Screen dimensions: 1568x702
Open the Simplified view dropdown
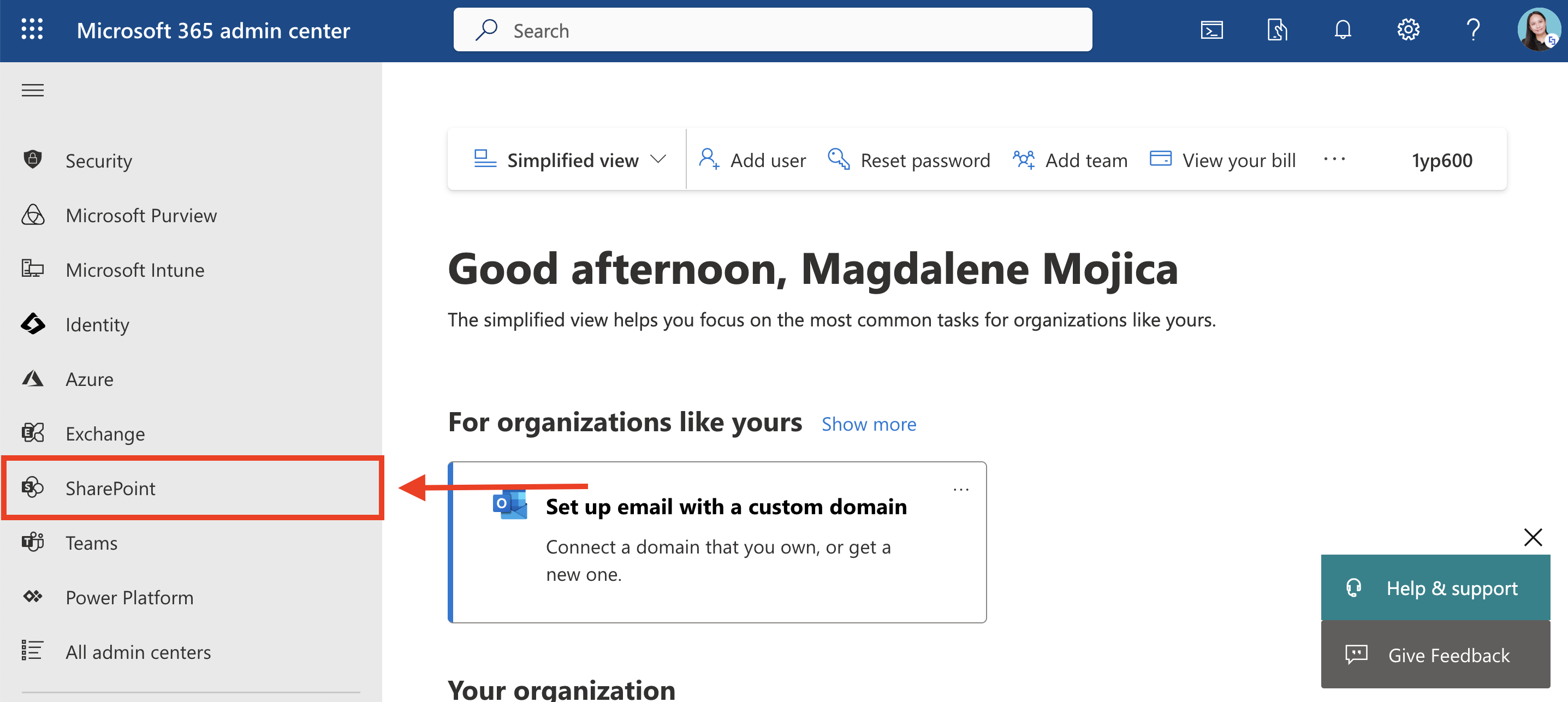pyautogui.click(x=569, y=159)
